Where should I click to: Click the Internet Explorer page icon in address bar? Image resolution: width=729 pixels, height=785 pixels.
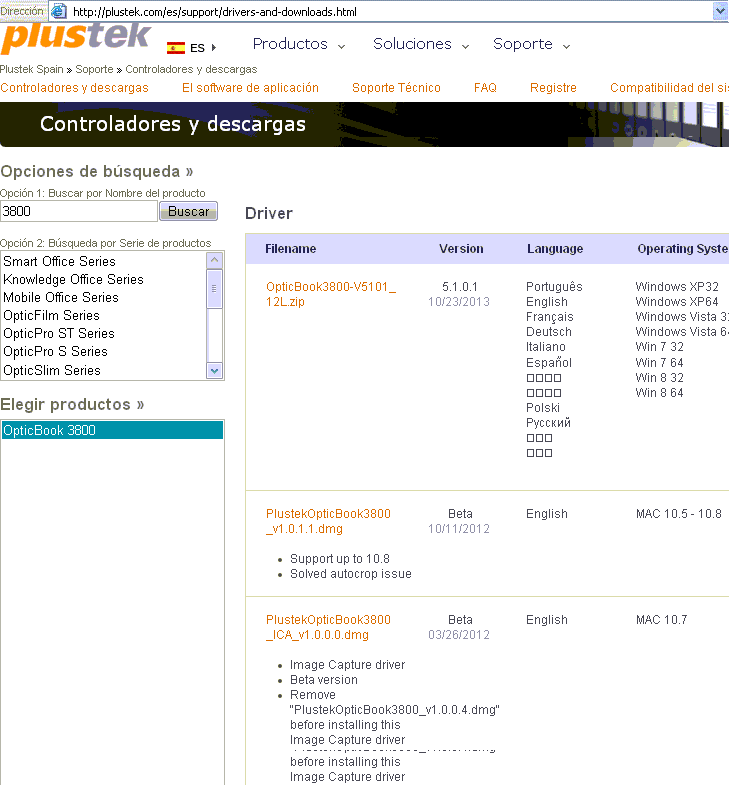[59, 11]
